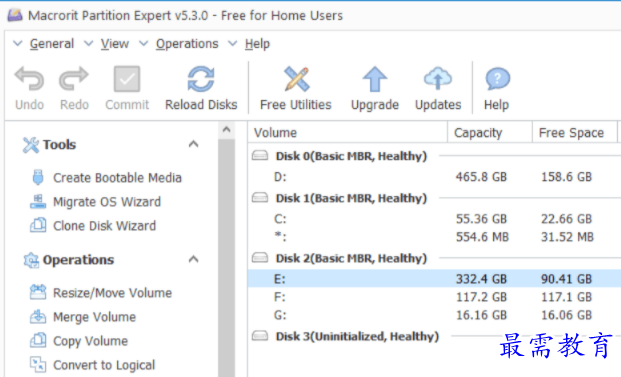Click the sidebar scrollbar up arrow
Viewport: 621px width, 377px height.
point(226,130)
